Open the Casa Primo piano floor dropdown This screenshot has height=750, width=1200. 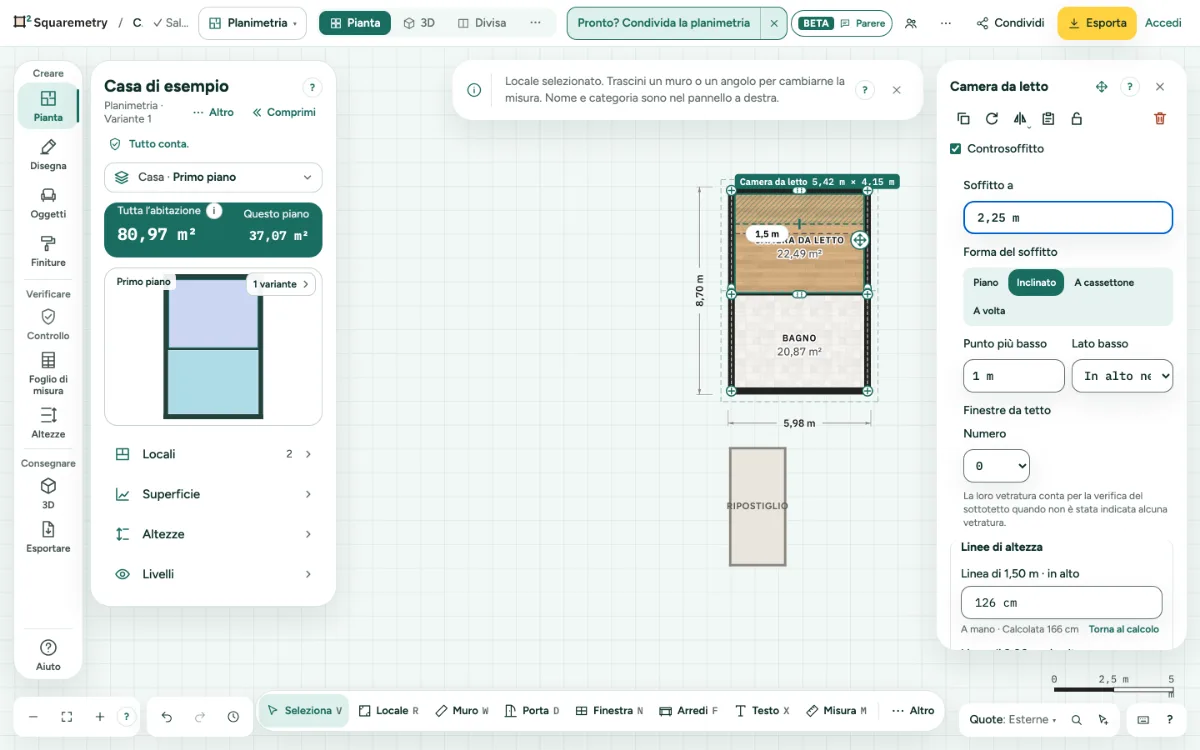(213, 177)
